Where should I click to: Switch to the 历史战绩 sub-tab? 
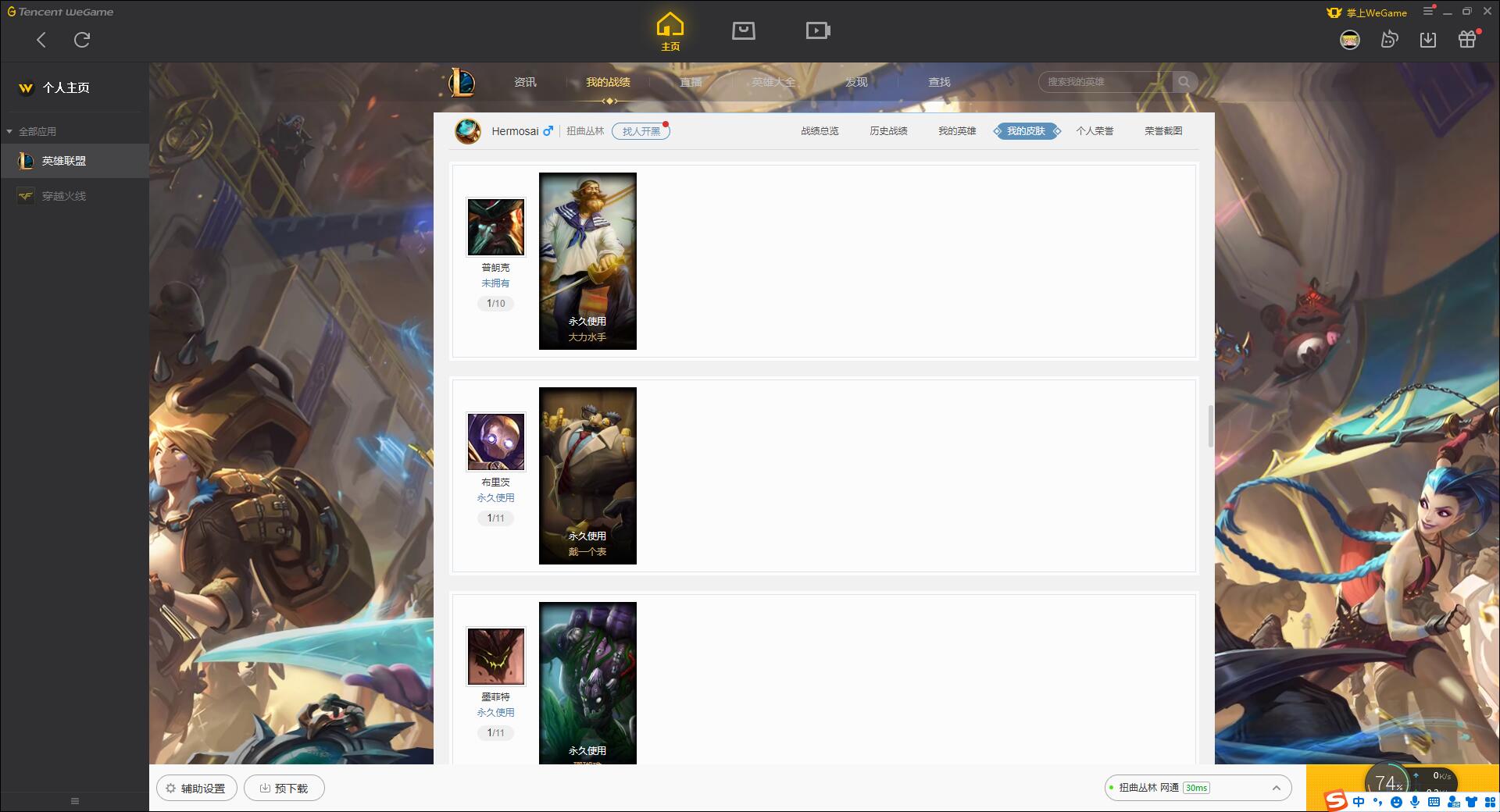(888, 131)
